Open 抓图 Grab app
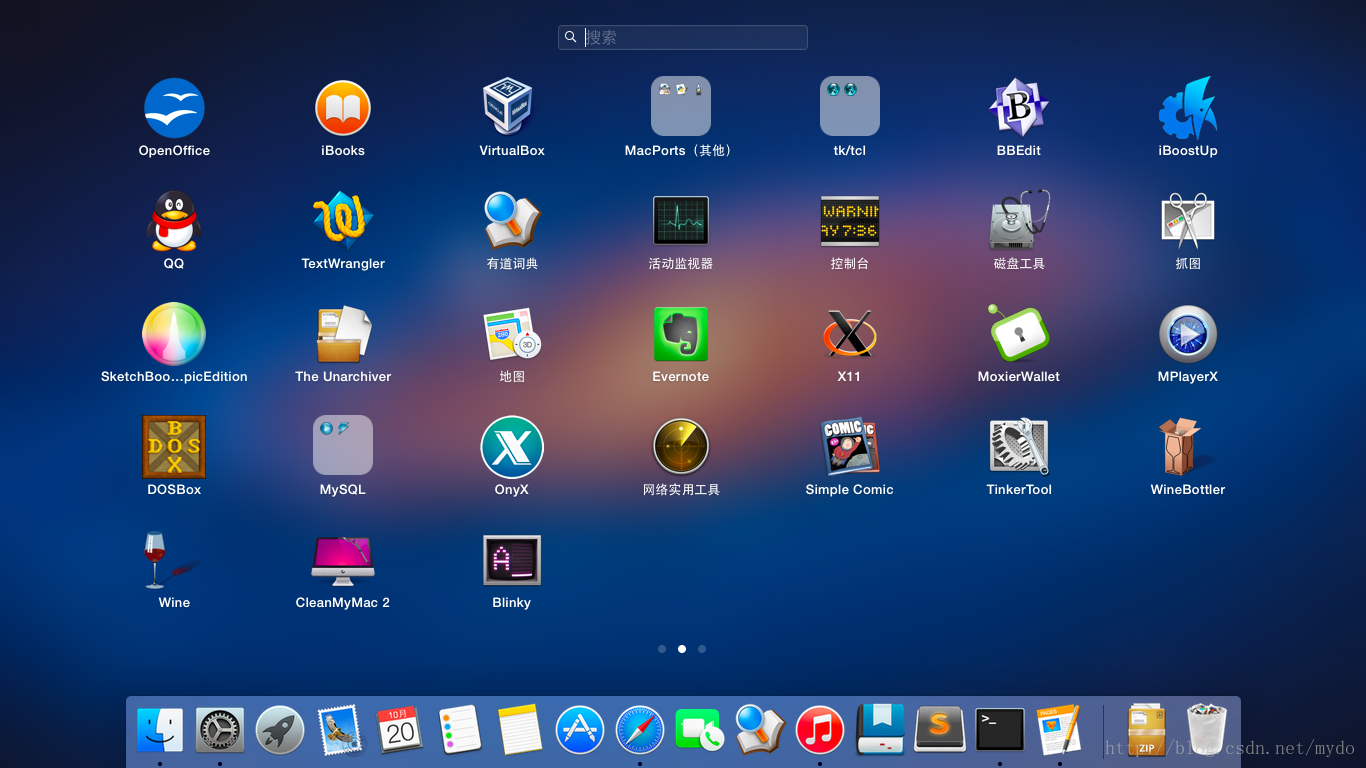1366x768 pixels. (x=1188, y=220)
